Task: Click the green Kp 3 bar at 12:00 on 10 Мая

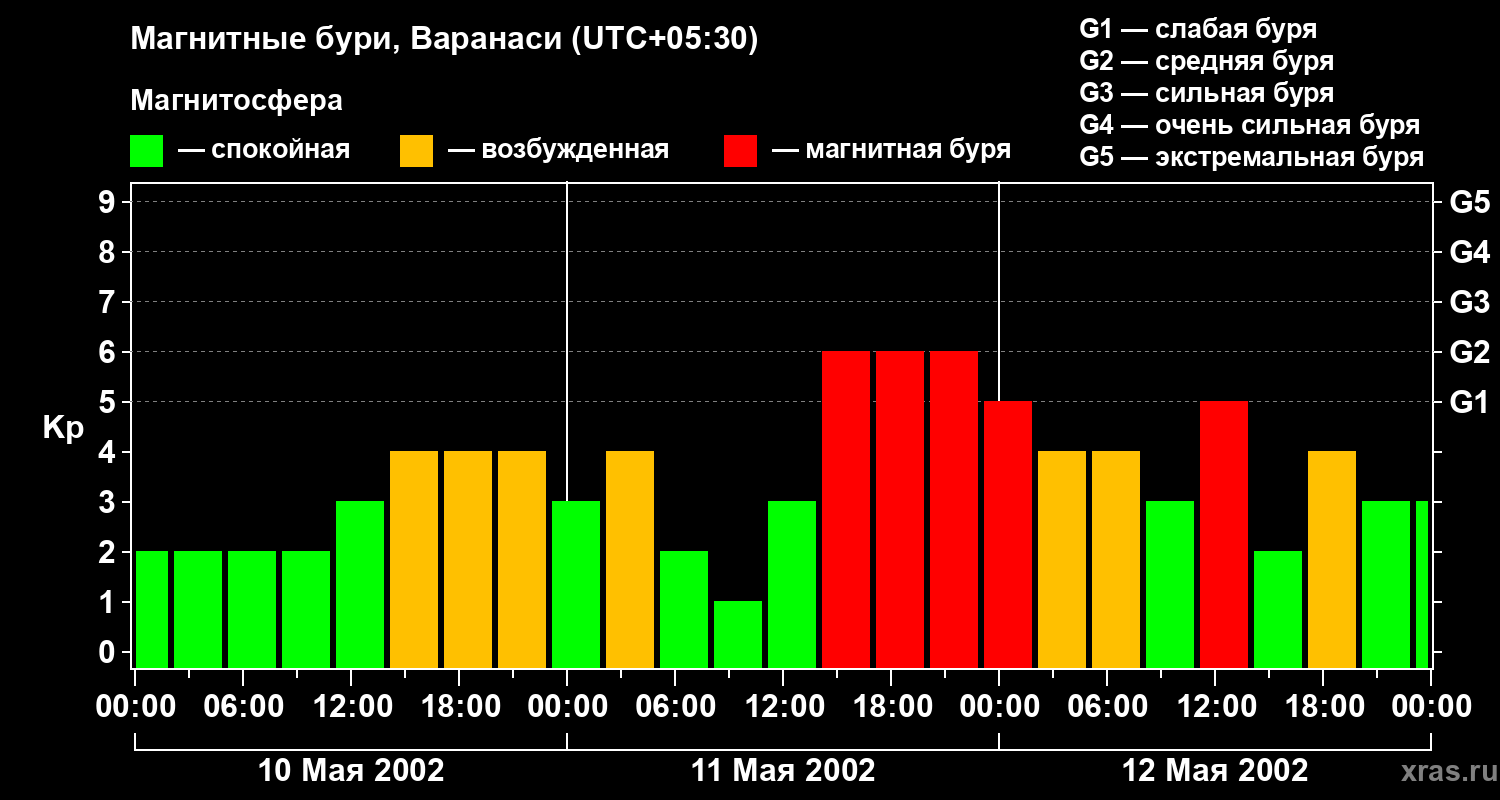Action: tap(360, 584)
